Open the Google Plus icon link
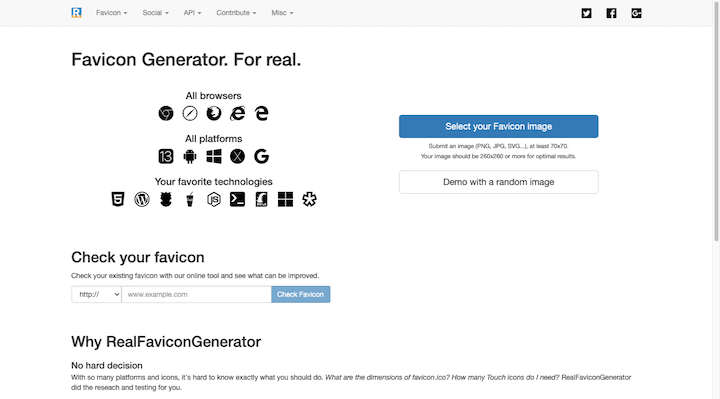This screenshot has width=720, height=399. coord(636,13)
